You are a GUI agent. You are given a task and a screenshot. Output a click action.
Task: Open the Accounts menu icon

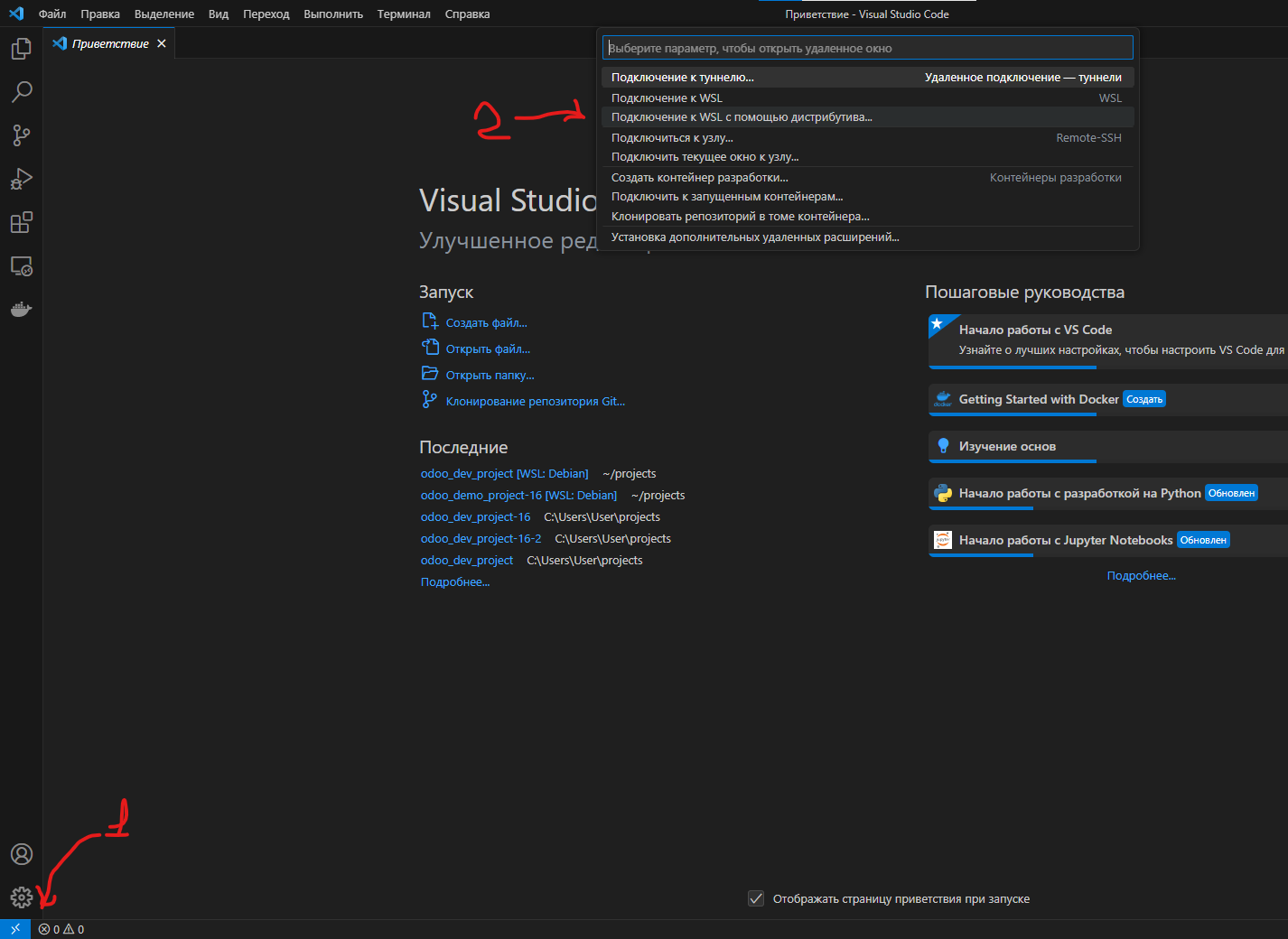click(21, 854)
